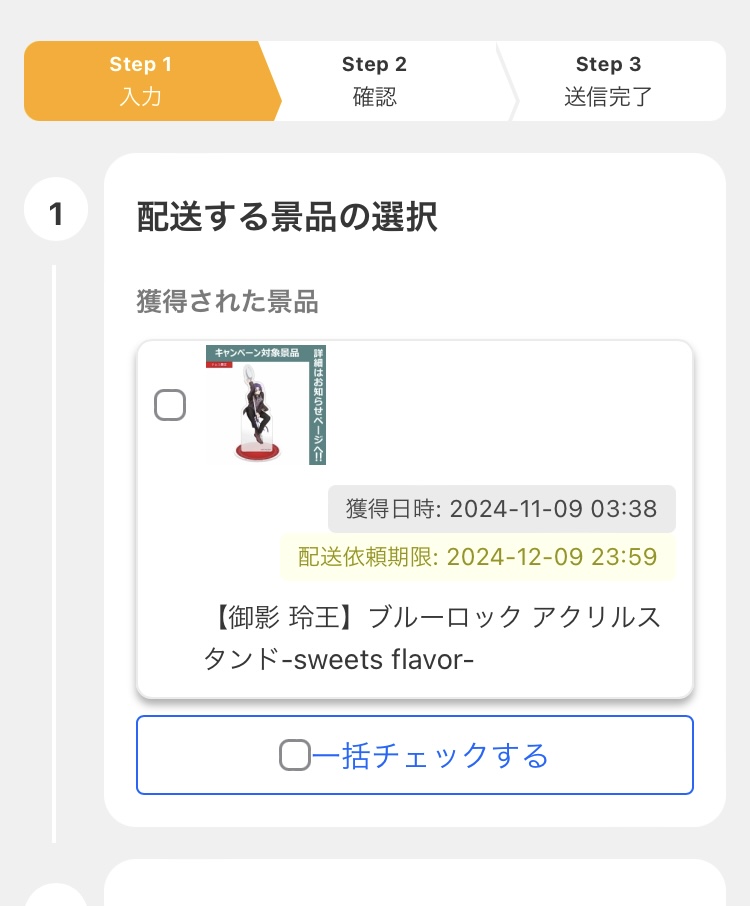Click the 配送する景品の選択 heading
Viewport: 750px width, 906px height.
coord(287,217)
